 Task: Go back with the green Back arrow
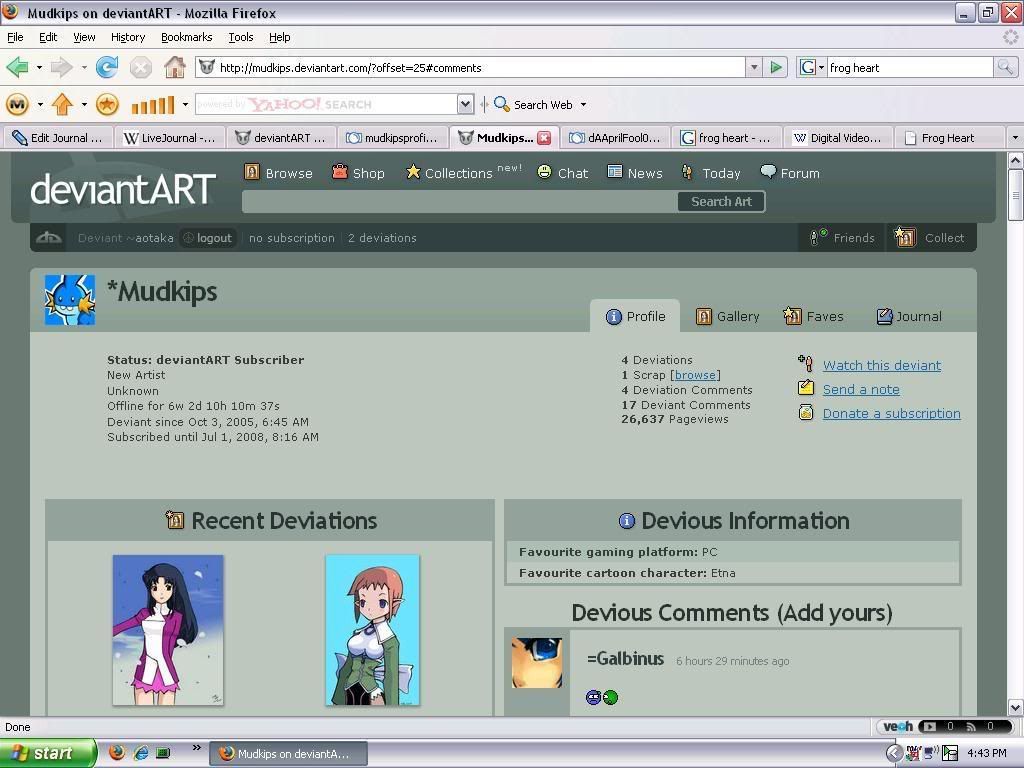pos(17,67)
